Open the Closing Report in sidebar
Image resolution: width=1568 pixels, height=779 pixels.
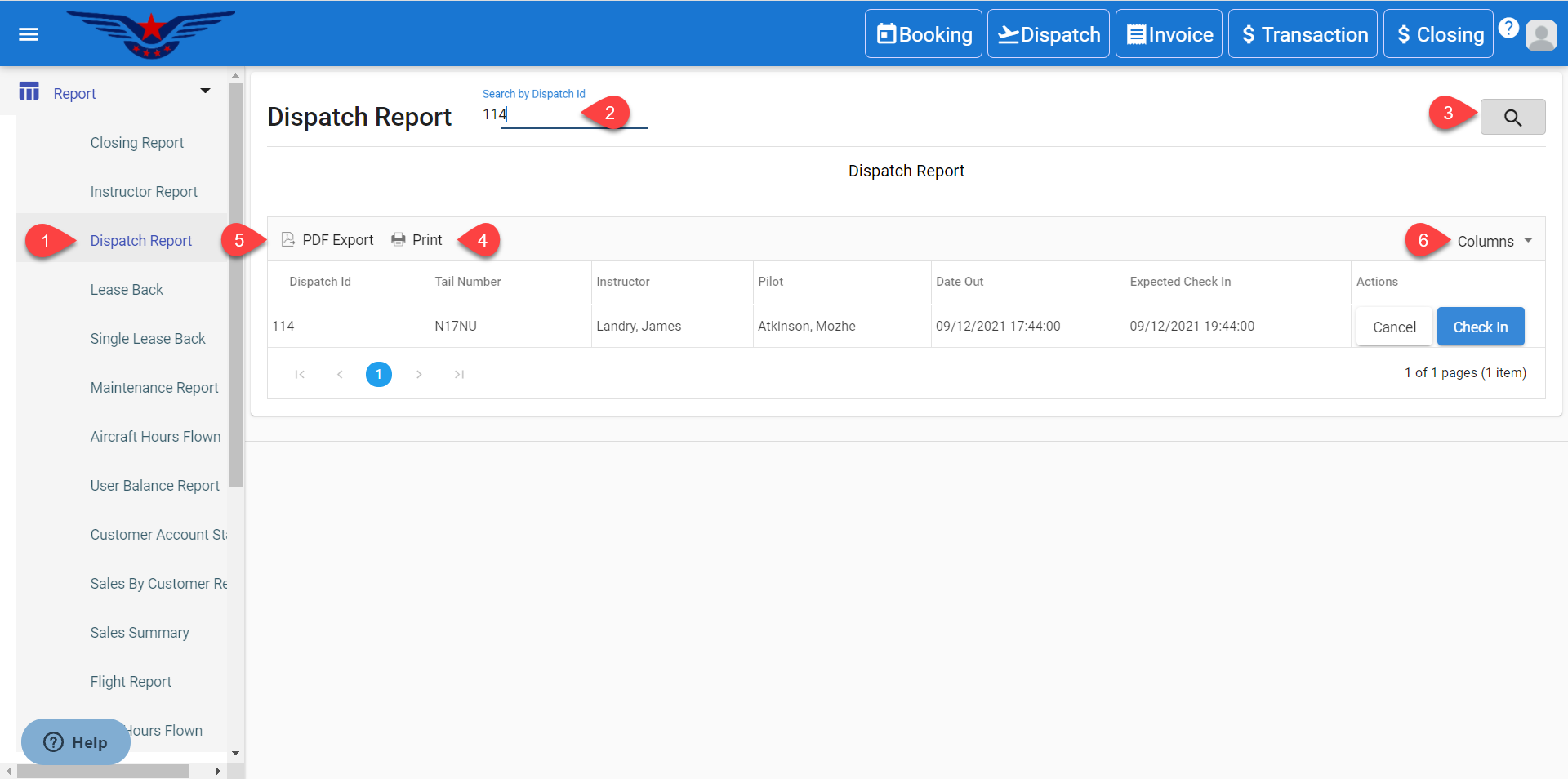pos(136,143)
